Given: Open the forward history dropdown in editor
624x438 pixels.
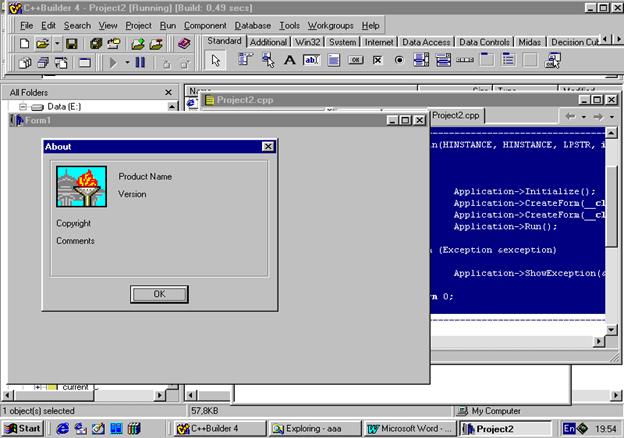Looking at the screenshot, I should tap(612, 117).
